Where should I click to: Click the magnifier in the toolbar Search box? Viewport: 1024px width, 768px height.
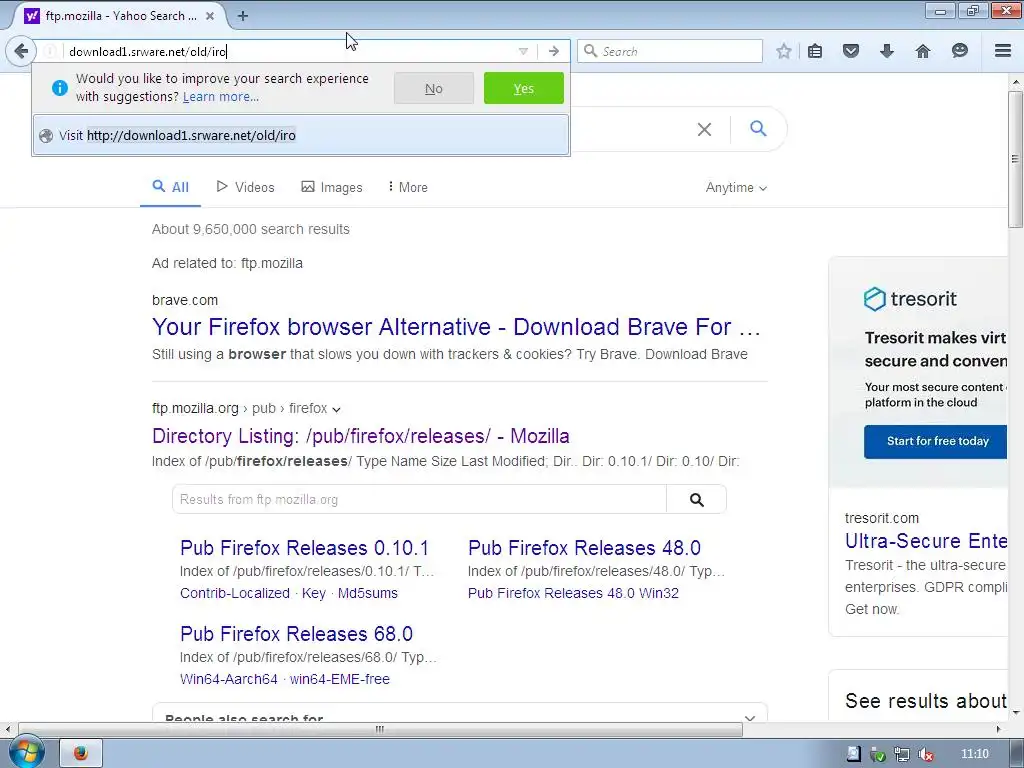[590, 51]
